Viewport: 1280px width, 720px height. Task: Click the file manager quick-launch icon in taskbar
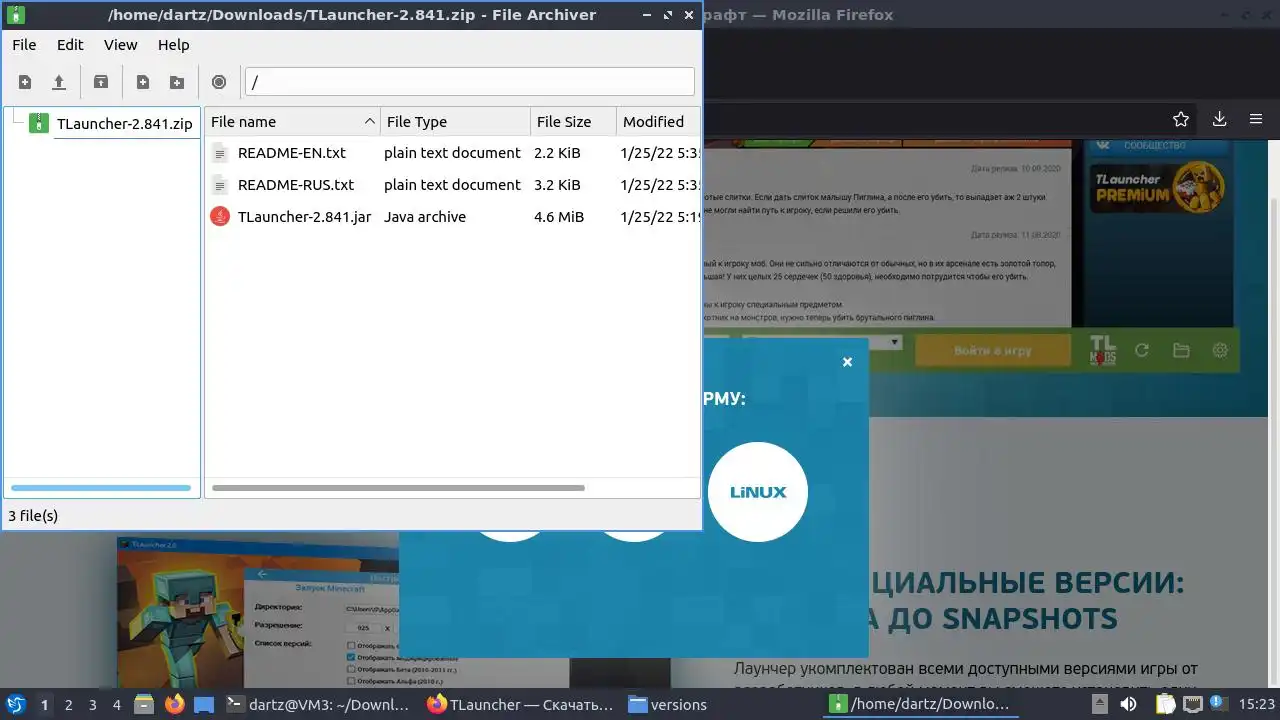pyautogui.click(x=144, y=704)
